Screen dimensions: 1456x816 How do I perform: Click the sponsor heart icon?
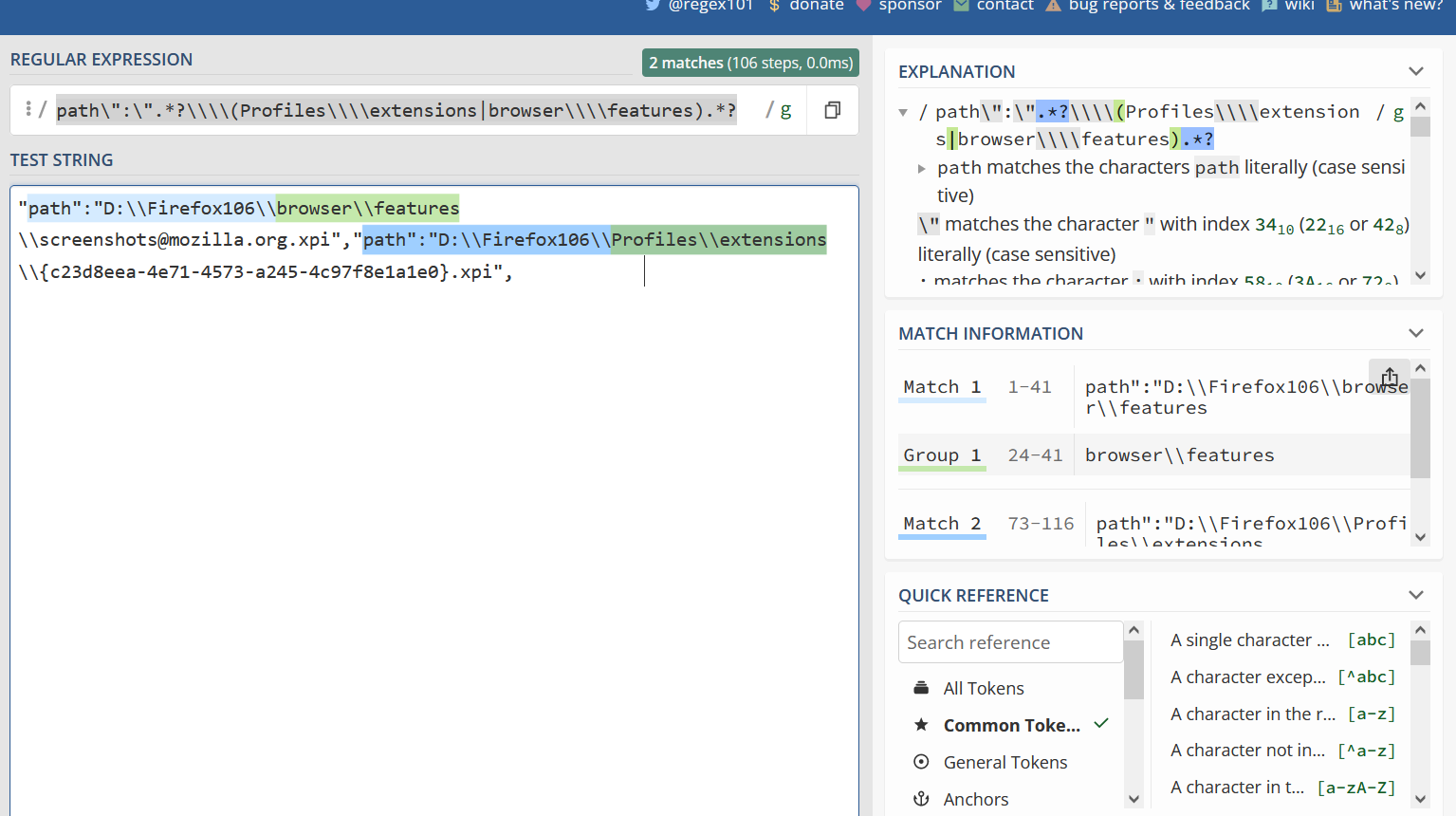862,6
